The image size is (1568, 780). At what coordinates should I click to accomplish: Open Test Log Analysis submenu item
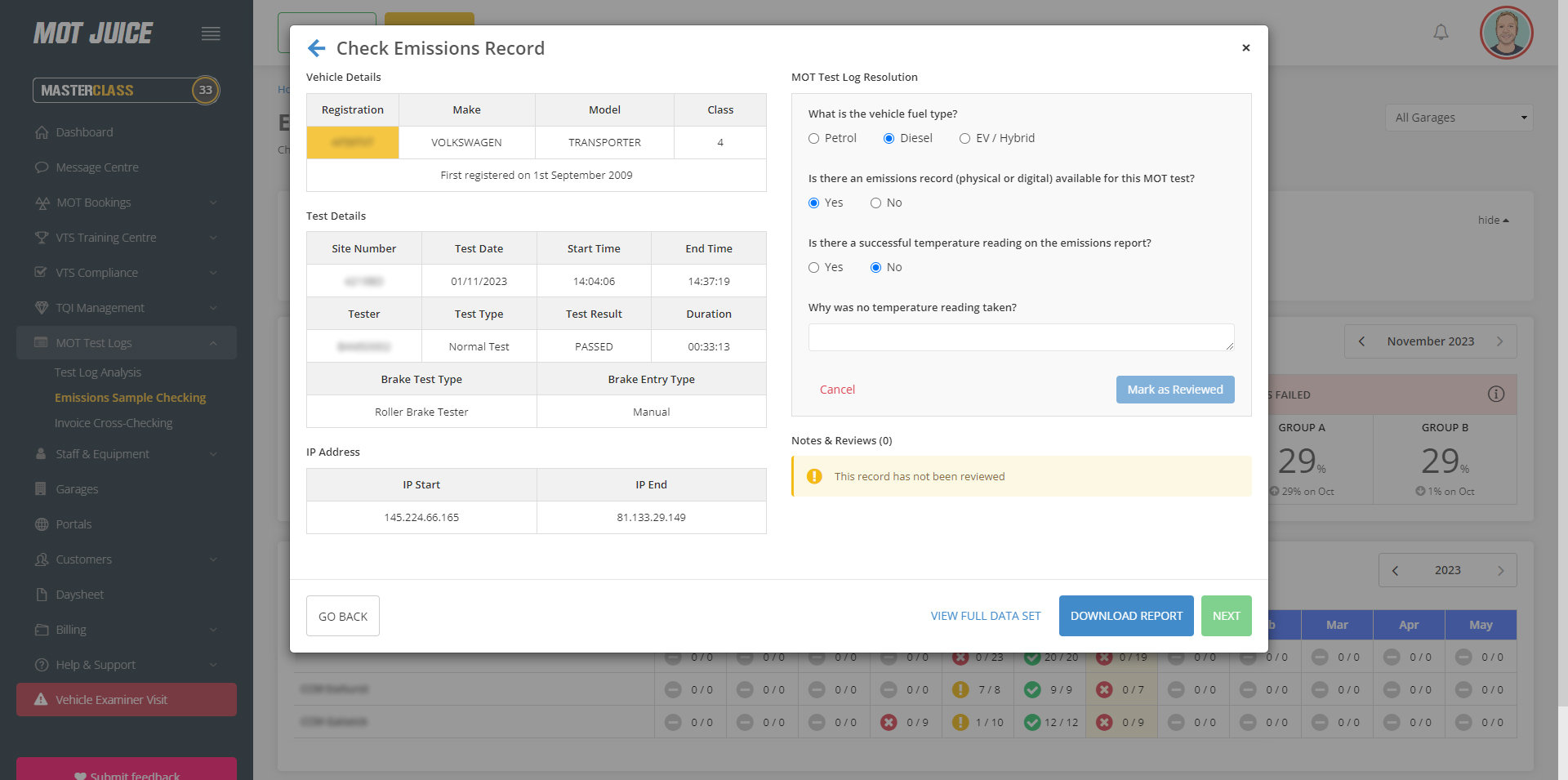point(98,372)
